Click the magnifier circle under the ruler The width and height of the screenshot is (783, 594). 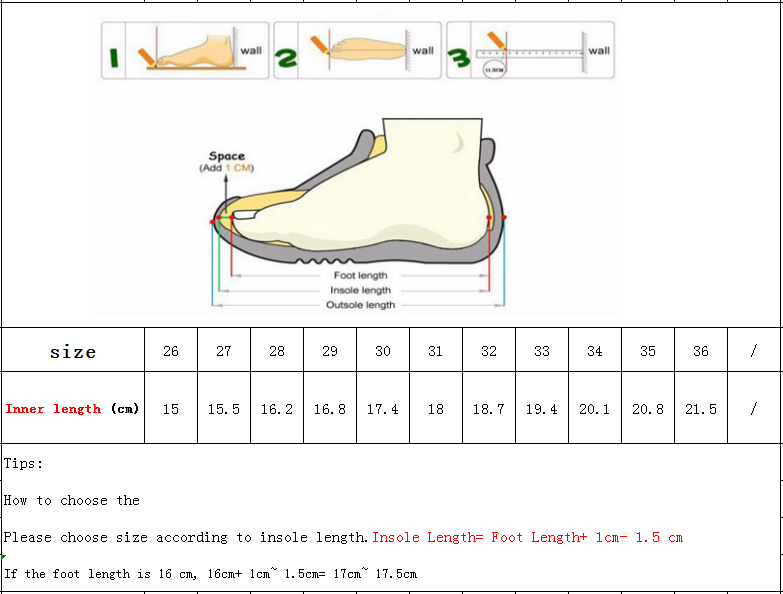tap(494, 70)
